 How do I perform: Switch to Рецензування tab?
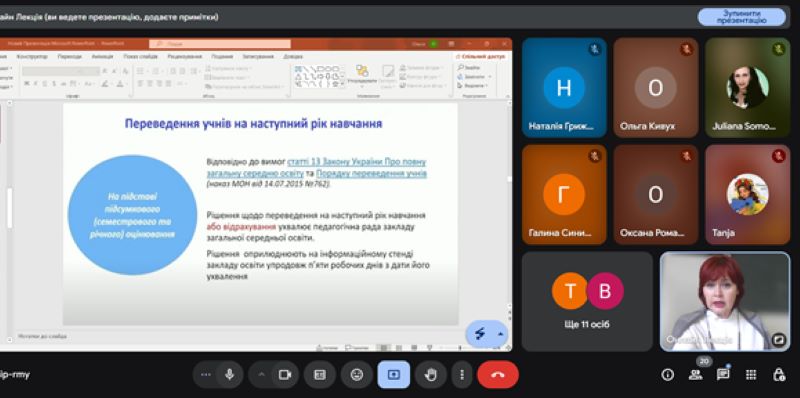184,57
